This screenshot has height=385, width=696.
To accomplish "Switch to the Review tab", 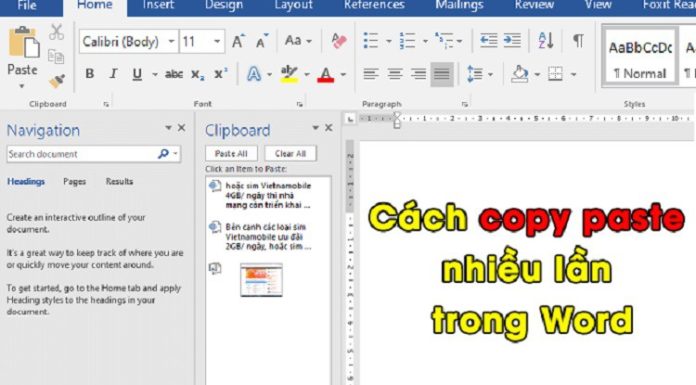I will (x=534, y=6).
